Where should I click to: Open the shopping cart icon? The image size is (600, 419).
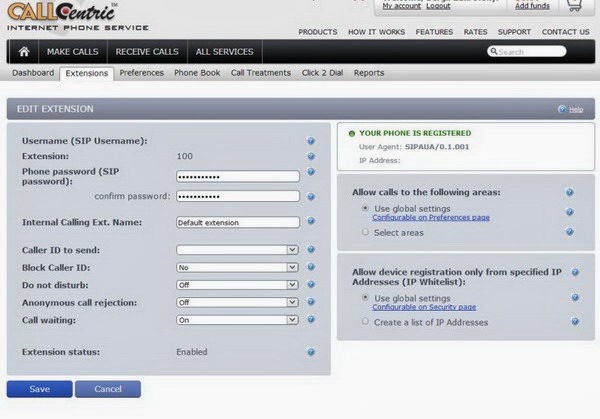pos(574,6)
